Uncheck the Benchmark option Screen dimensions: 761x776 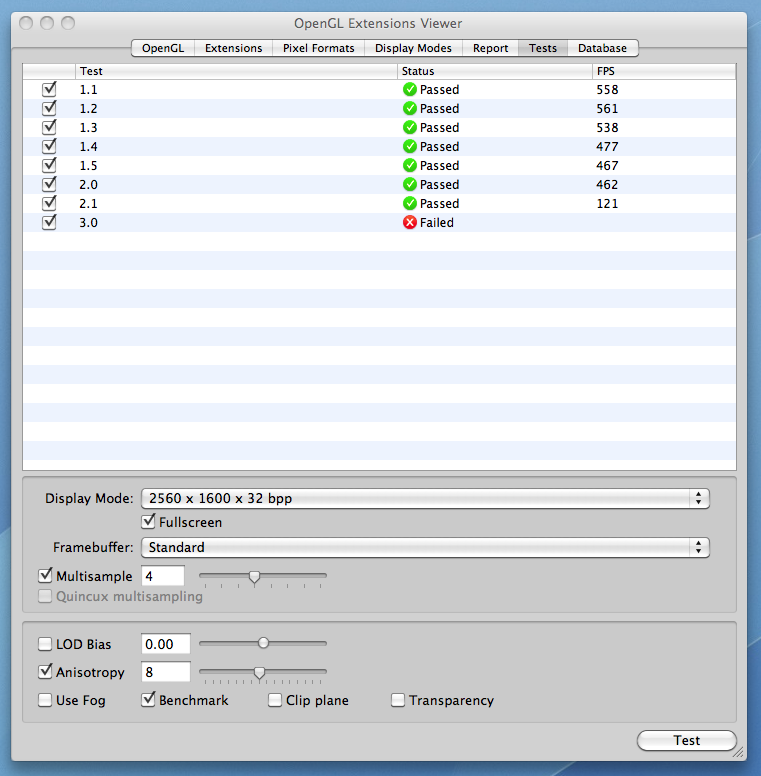148,700
